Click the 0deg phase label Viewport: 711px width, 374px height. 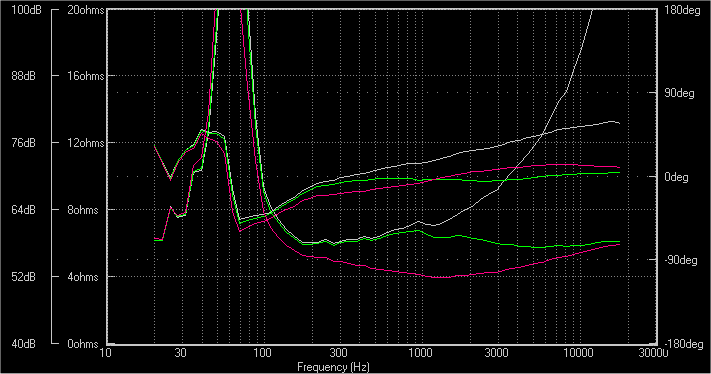click(676, 177)
